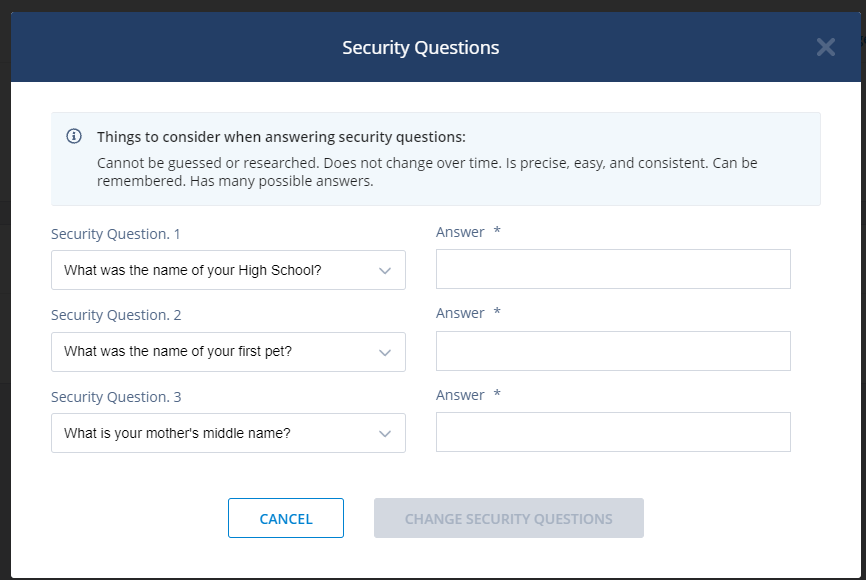Click CHANGE SECURITY QUESTIONS button

(x=508, y=518)
